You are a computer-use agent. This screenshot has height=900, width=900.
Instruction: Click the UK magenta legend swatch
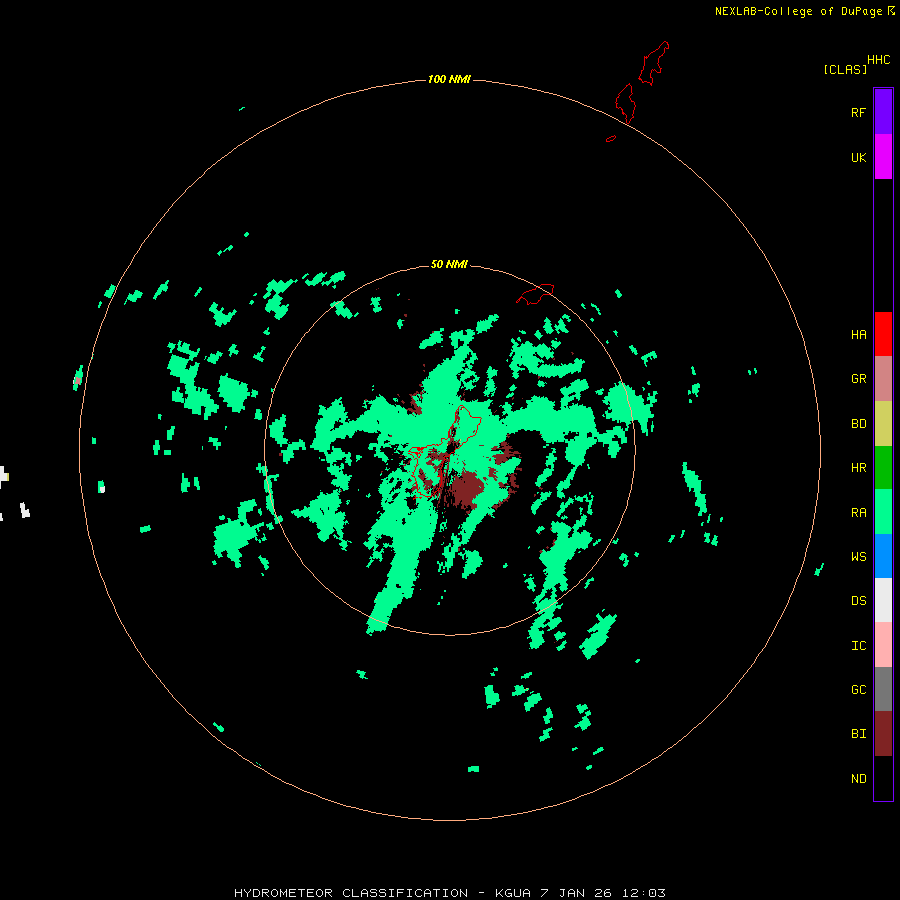883,157
